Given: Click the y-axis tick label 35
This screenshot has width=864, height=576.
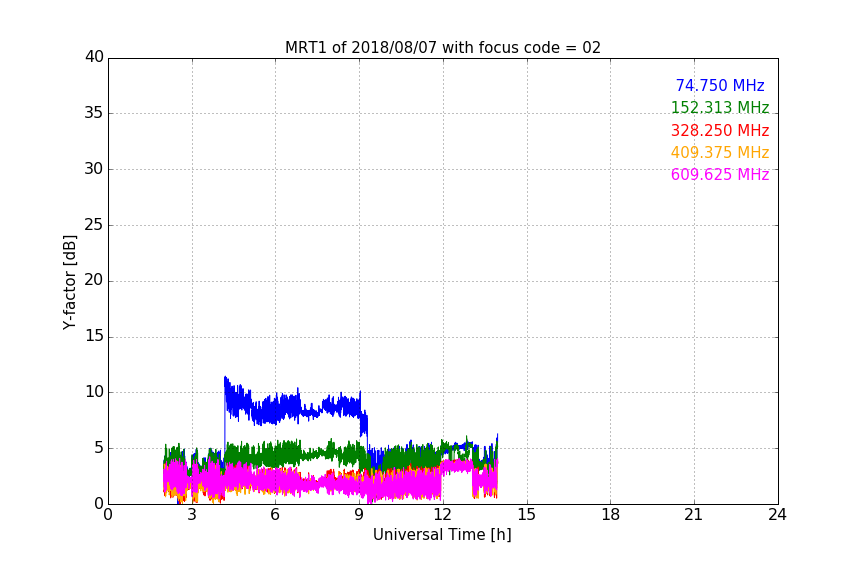Looking at the screenshot, I should pos(94,113).
